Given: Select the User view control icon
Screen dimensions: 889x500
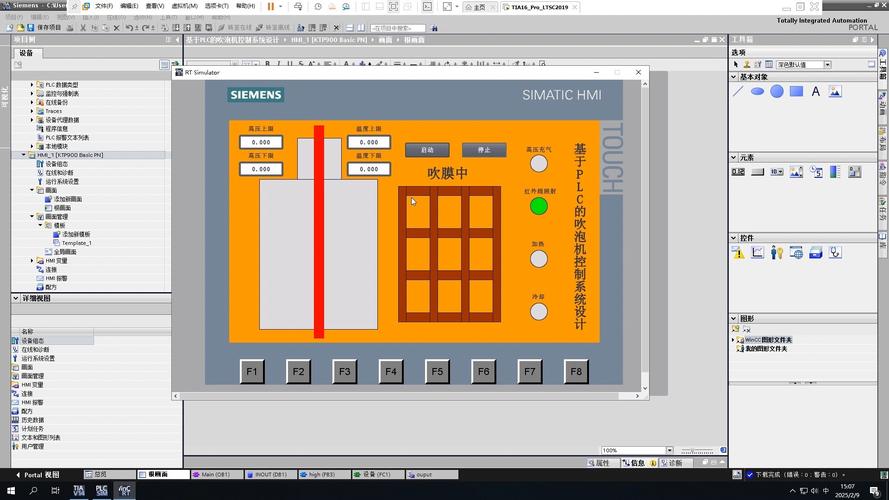Looking at the screenshot, I should (x=777, y=253).
